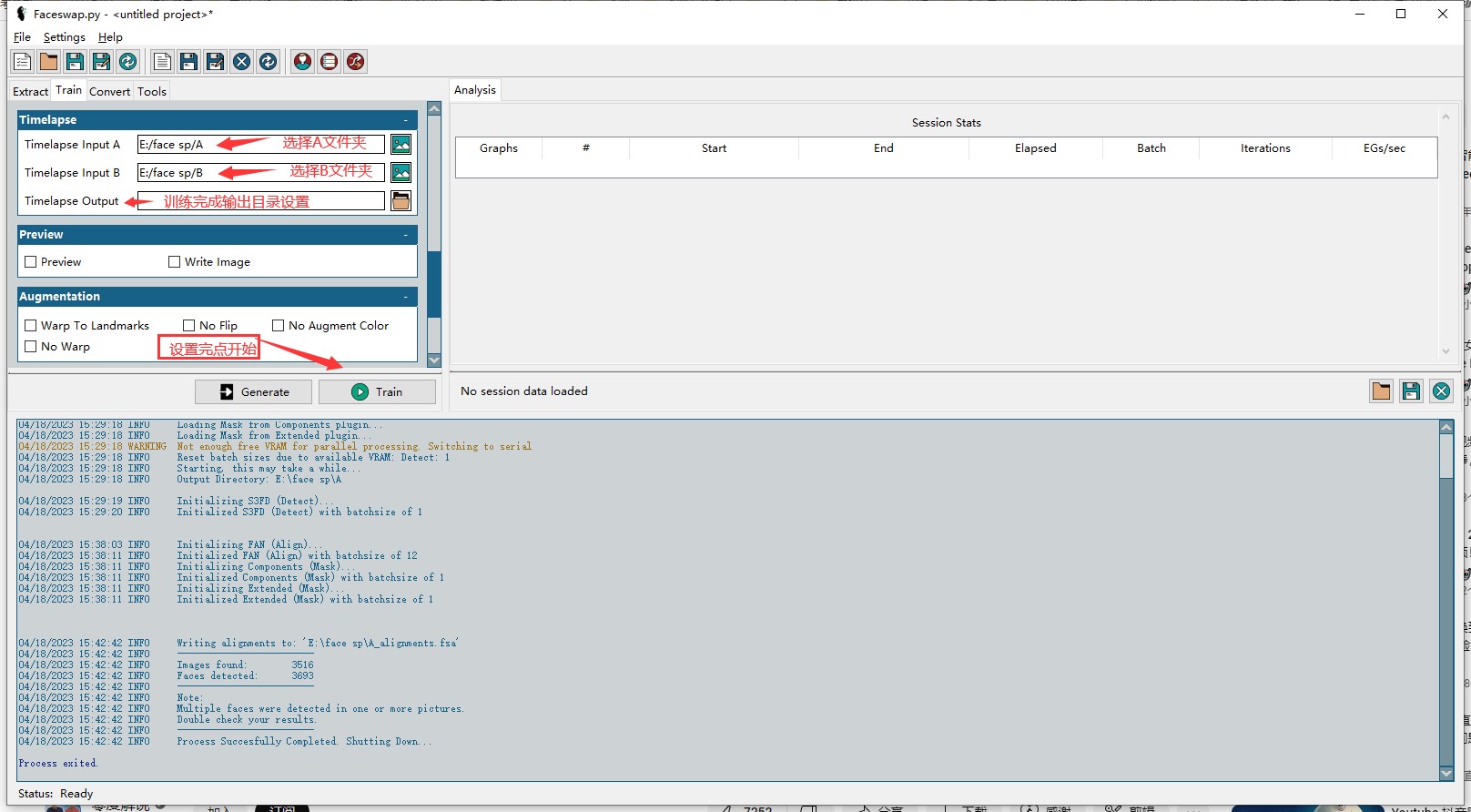This screenshot has height=812, width=1471.
Task: Collapse the Timelapse section
Action: (x=405, y=120)
